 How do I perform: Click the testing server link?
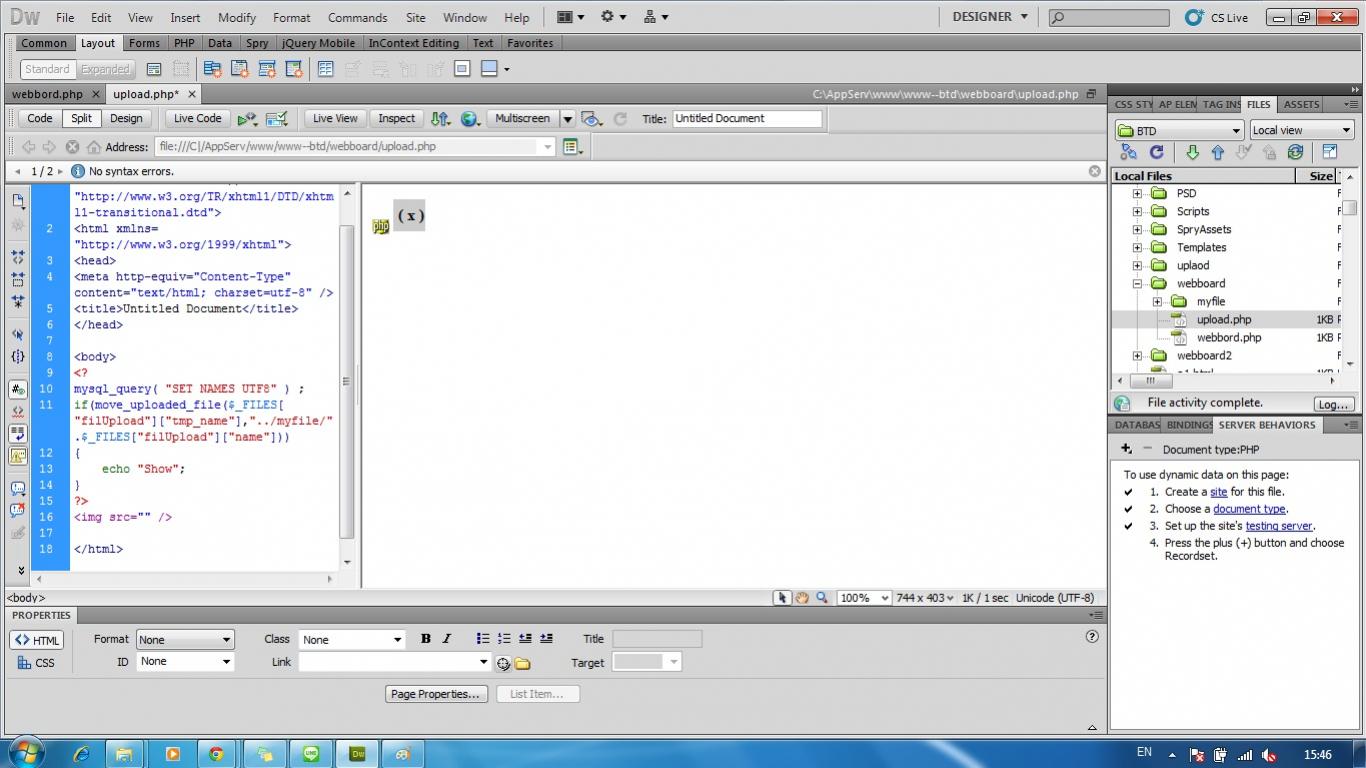[x=1279, y=526]
